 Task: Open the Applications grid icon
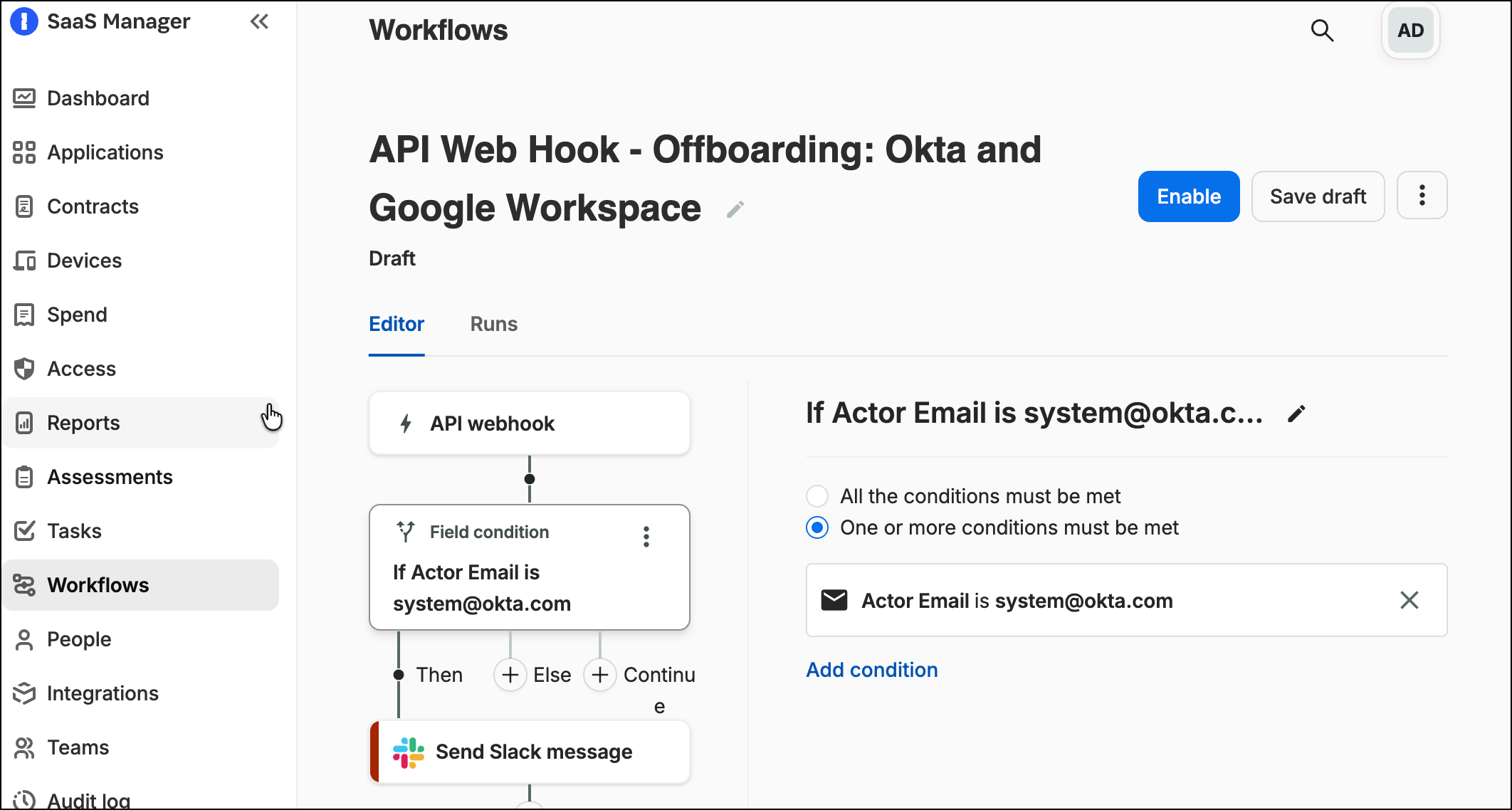24,152
